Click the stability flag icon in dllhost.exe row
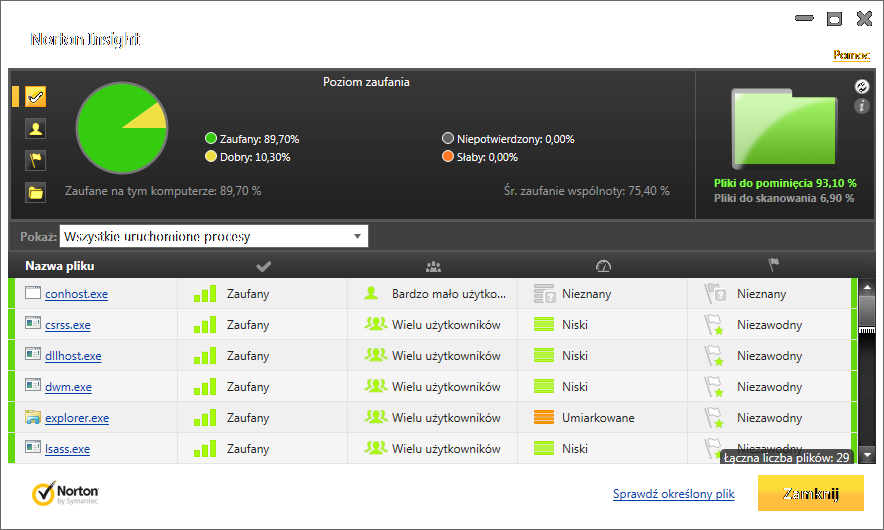 coord(714,356)
